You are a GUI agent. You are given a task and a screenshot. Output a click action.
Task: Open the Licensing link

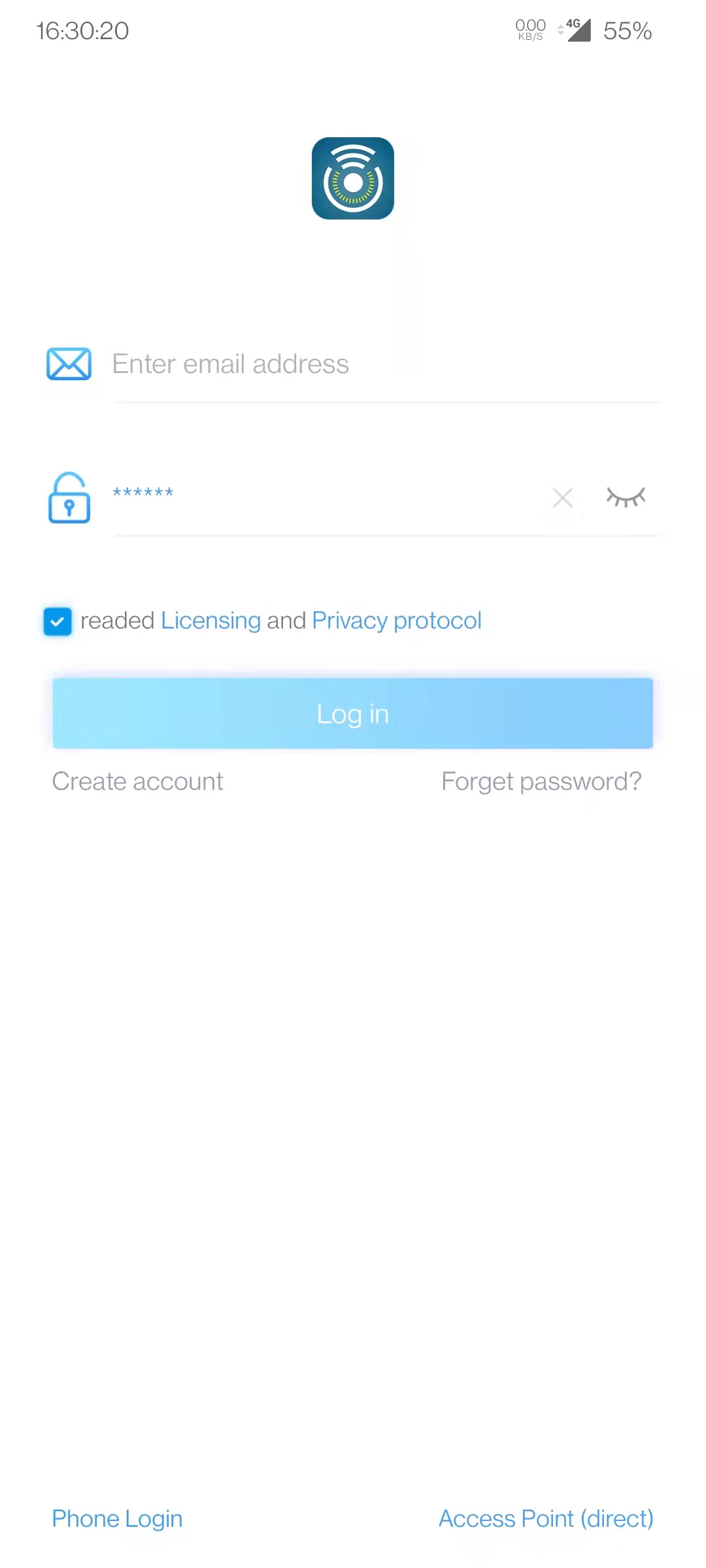(210, 621)
